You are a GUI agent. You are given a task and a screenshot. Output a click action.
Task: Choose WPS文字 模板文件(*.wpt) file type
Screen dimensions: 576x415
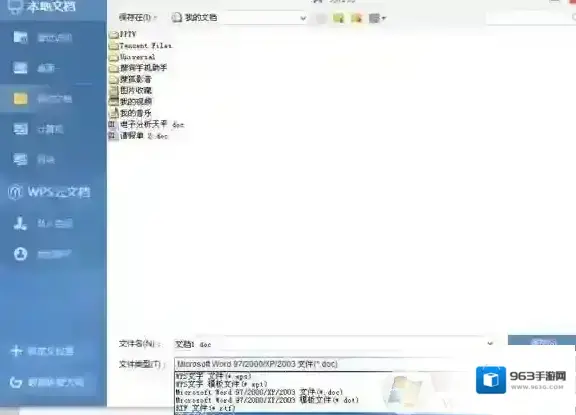222,384
